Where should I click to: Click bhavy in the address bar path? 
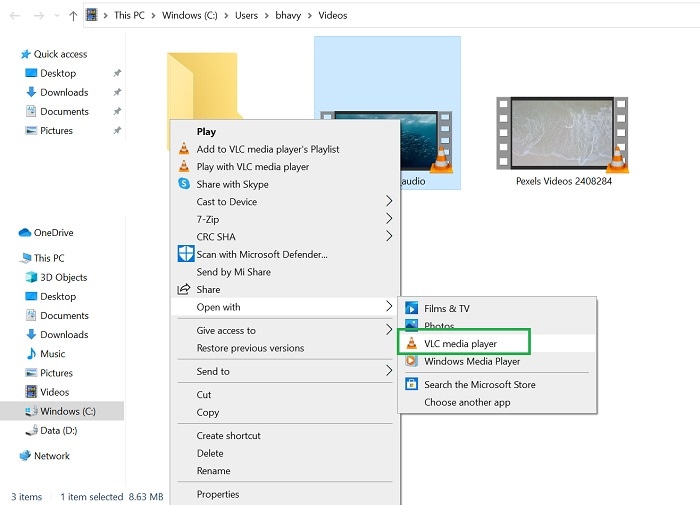tap(288, 15)
